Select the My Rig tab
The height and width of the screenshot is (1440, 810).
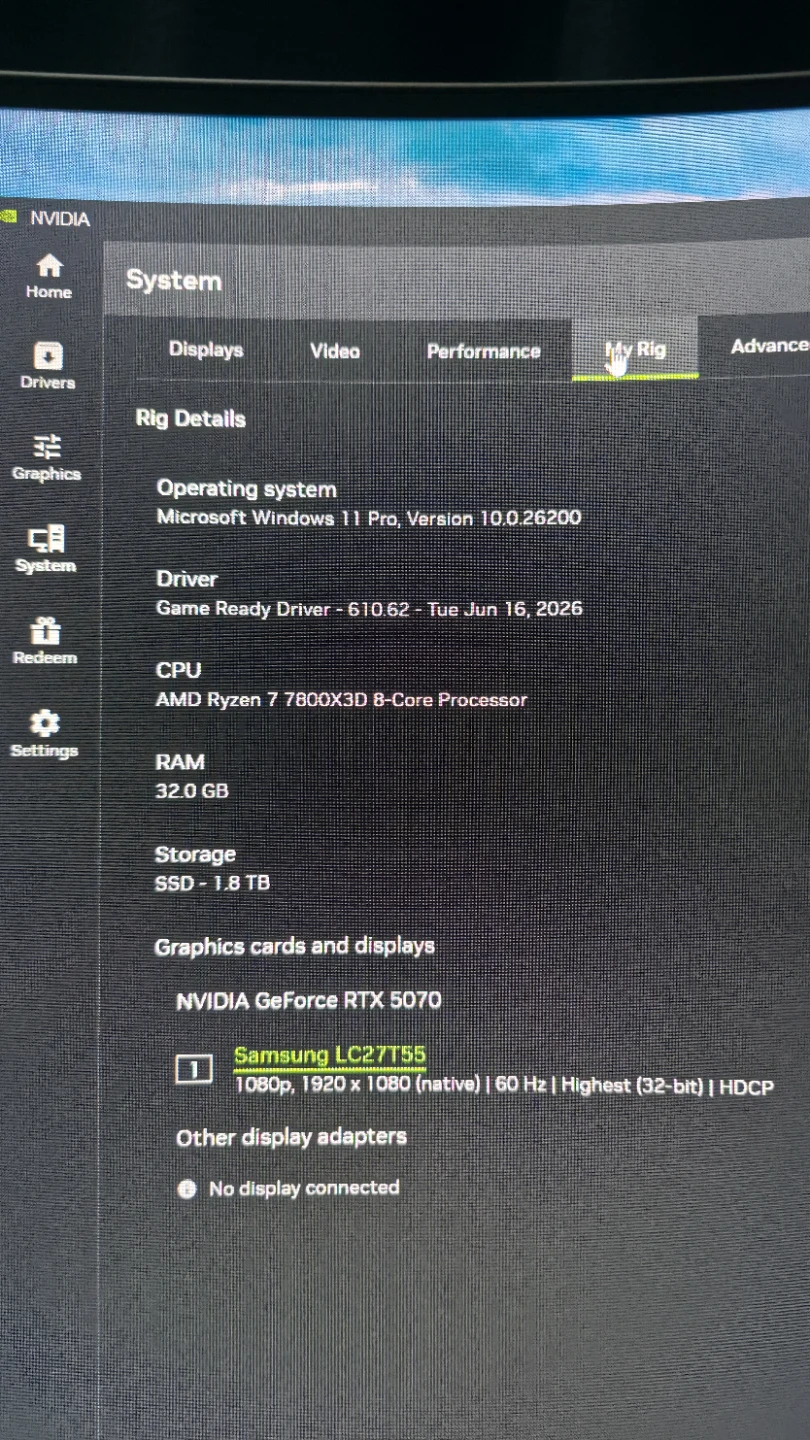(x=635, y=349)
